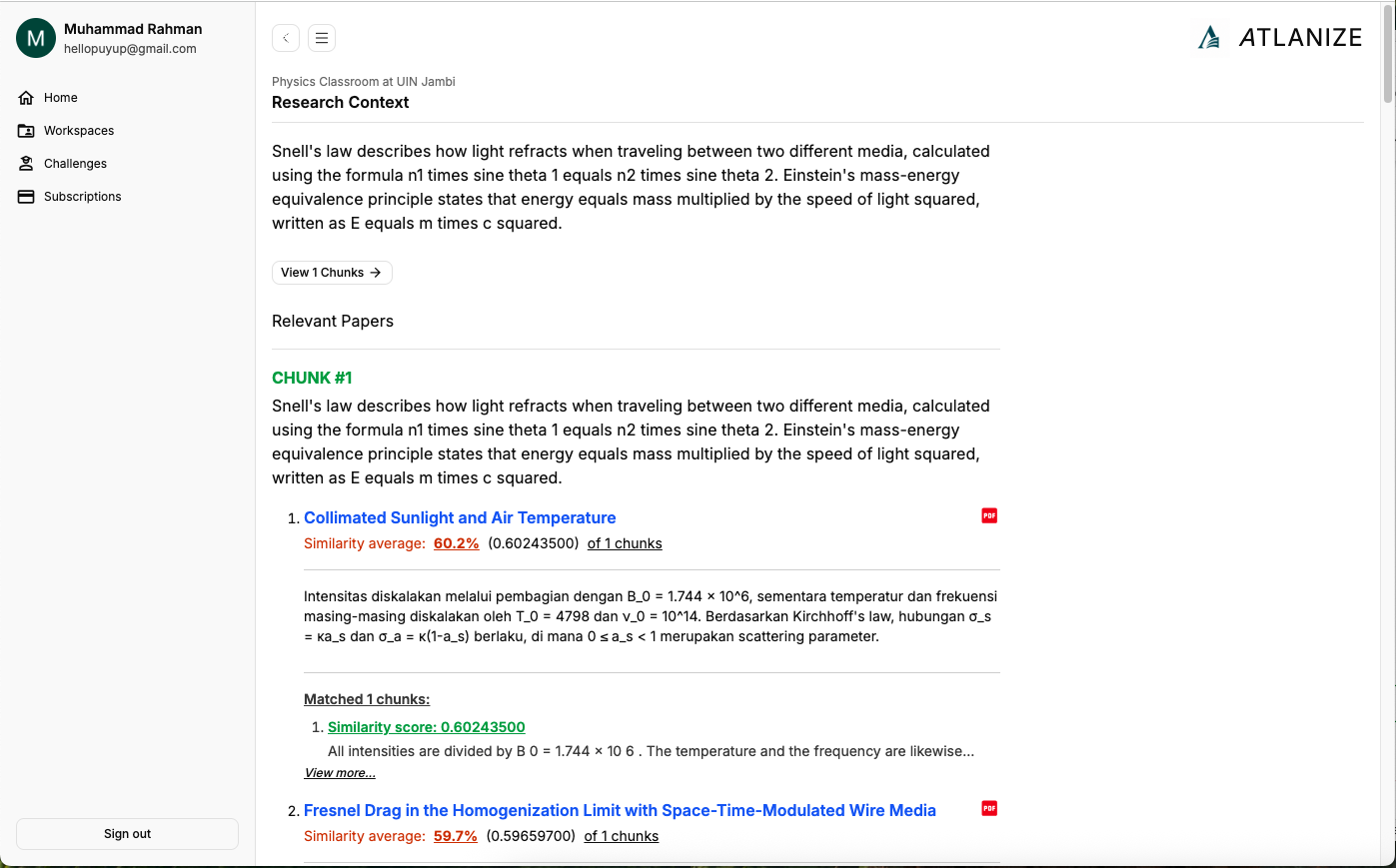Click the 60.2% similarity average link
This screenshot has width=1396, height=868.
pyautogui.click(x=457, y=543)
